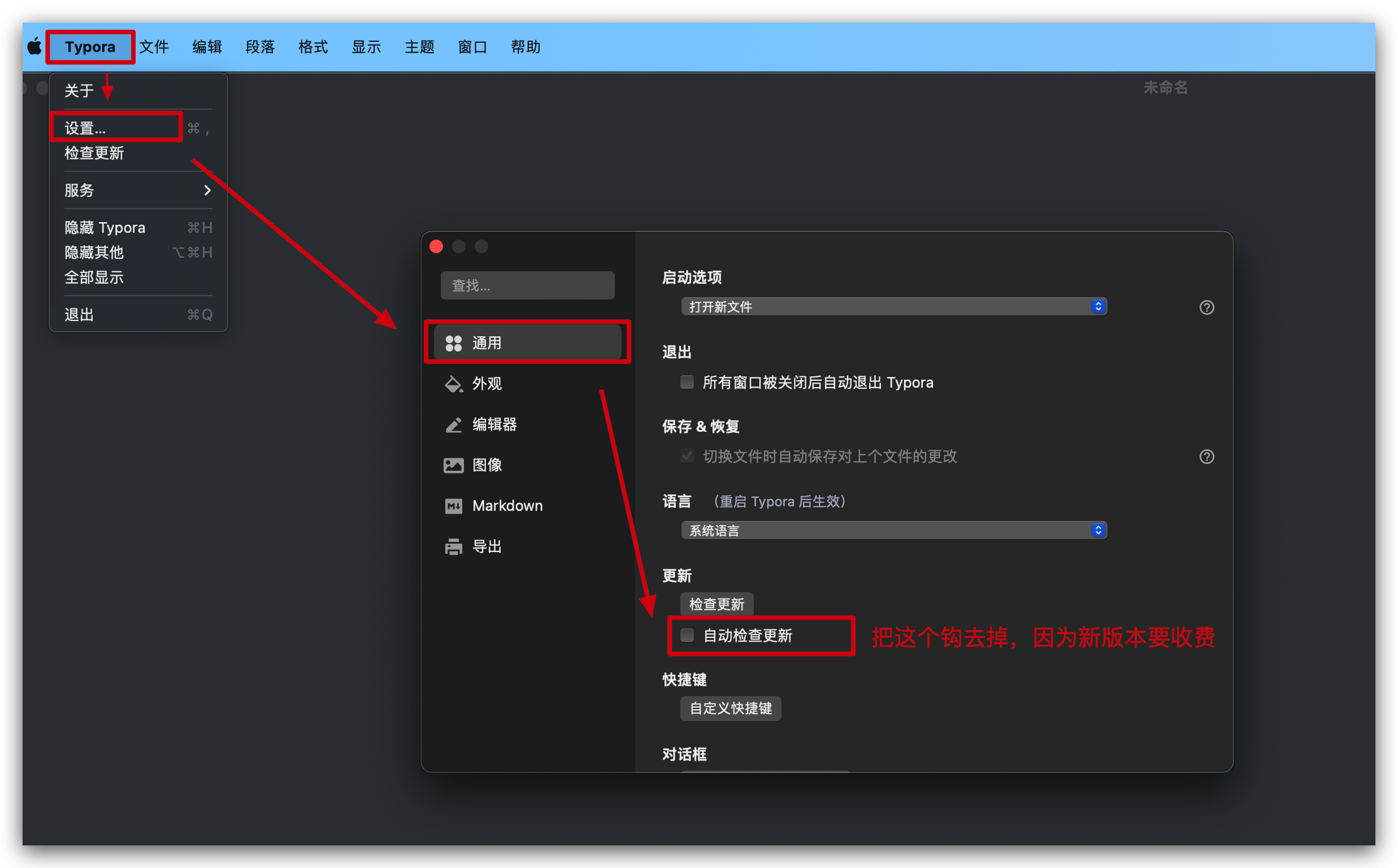Image resolution: width=1398 pixels, height=868 pixels.
Task: Open the 窗口 menu
Action: pos(472,46)
